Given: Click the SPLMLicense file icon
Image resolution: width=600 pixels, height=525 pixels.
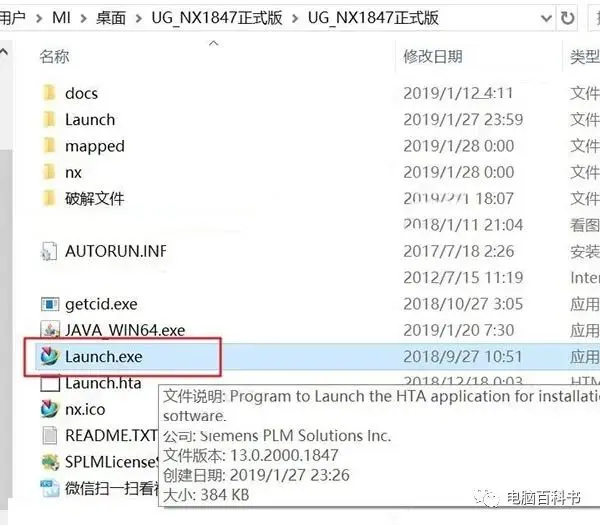Looking at the screenshot, I should pyautogui.click(x=50, y=462).
